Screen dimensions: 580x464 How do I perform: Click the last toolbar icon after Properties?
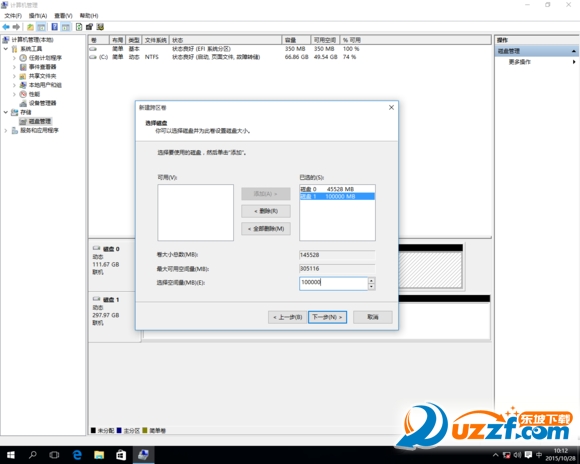(x=100, y=27)
